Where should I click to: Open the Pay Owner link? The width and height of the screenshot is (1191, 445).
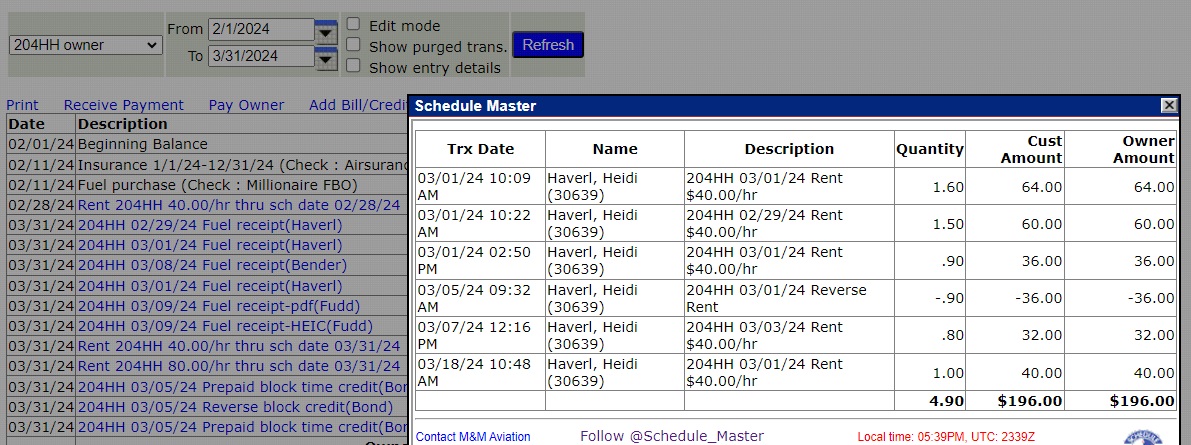pyautogui.click(x=246, y=106)
